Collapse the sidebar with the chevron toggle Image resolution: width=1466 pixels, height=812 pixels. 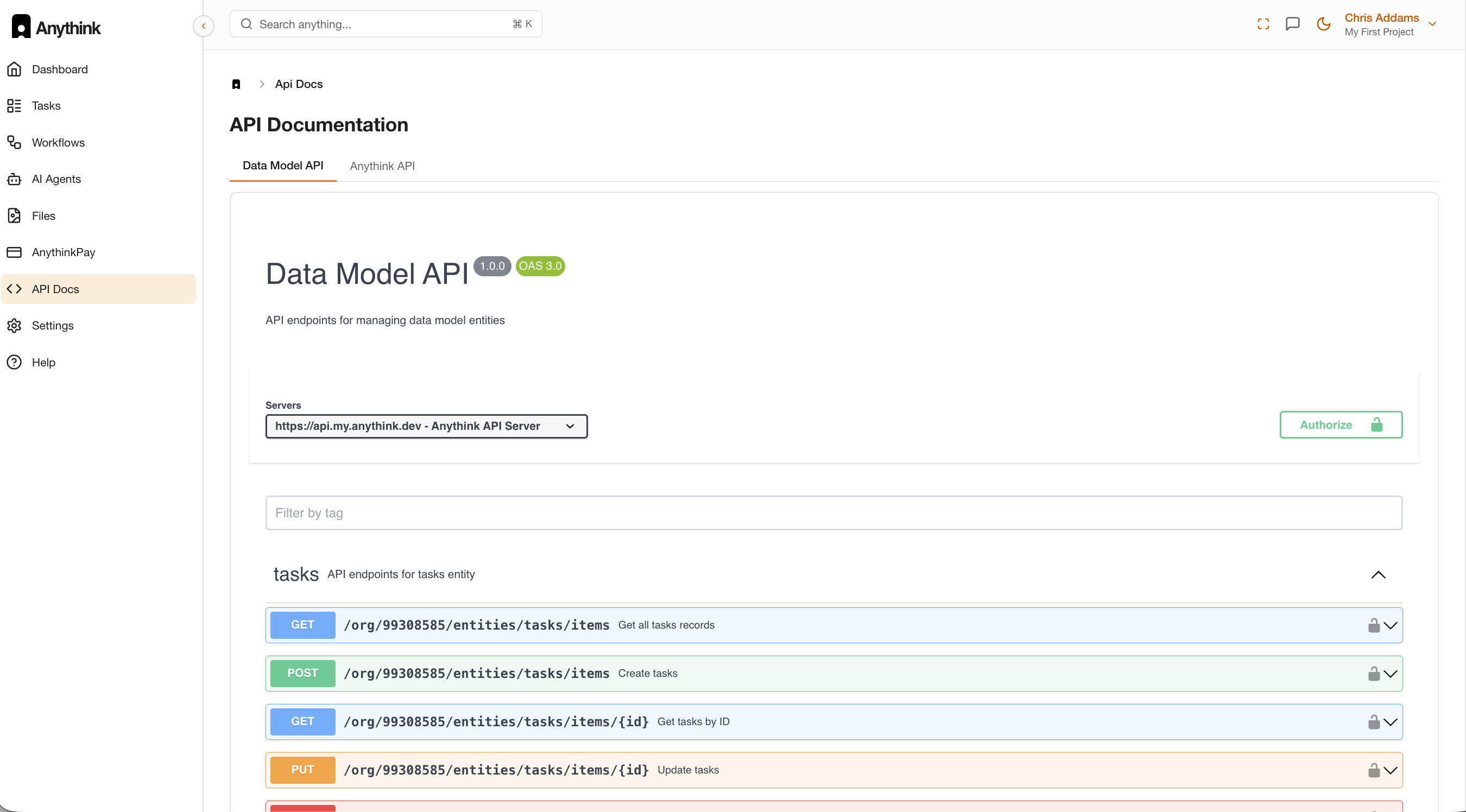(203, 26)
